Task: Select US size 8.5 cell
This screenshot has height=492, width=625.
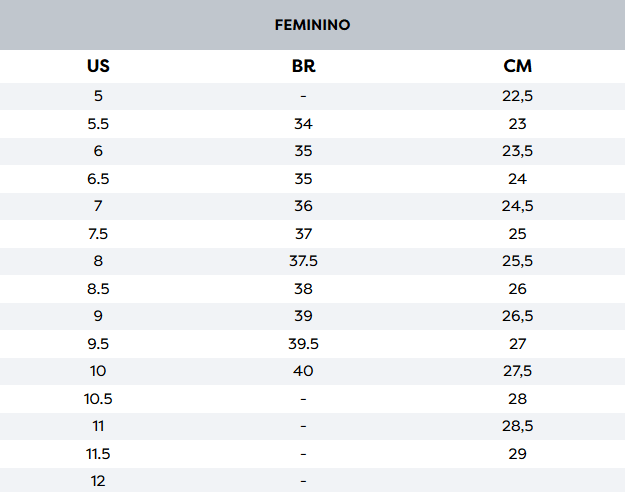Action: [98, 289]
